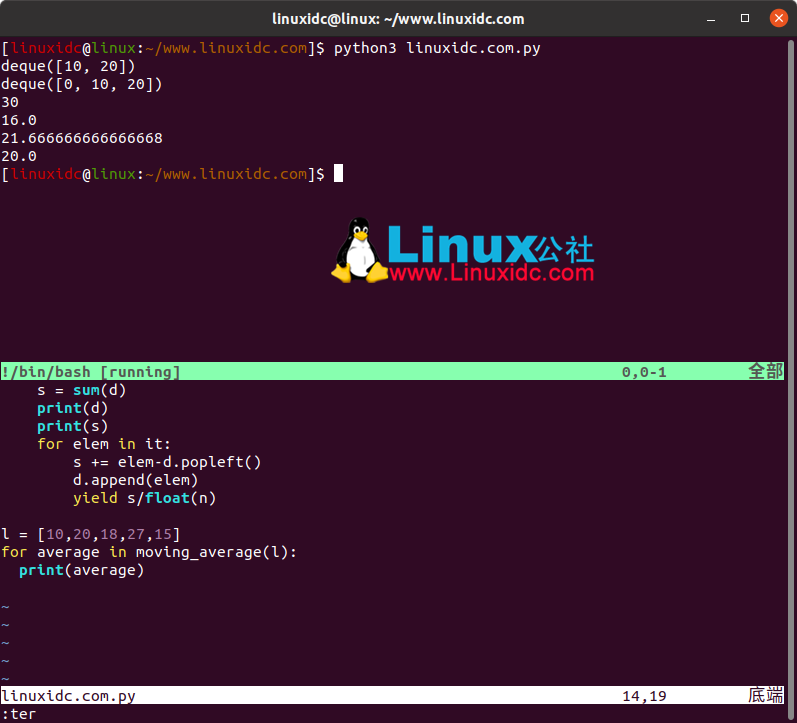Click the line 'yield s/float(n)'
The width and height of the screenshot is (797, 723).
144,498
